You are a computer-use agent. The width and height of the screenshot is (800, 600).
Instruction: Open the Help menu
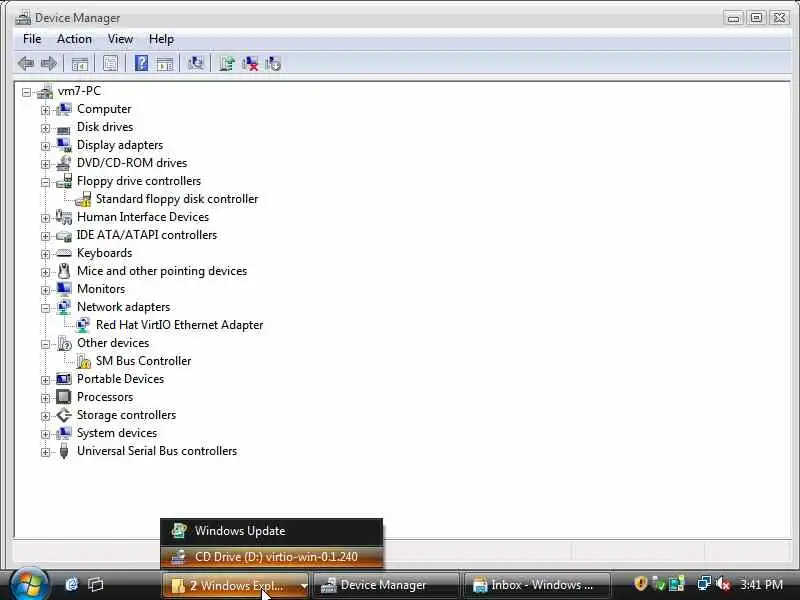click(x=161, y=39)
